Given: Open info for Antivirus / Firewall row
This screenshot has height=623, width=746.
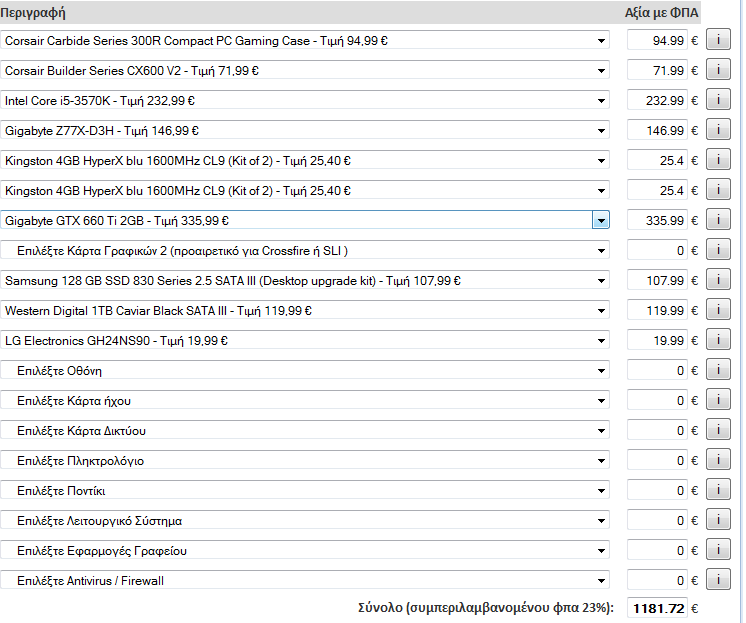Looking at the screenshot, I should point(718,580).
